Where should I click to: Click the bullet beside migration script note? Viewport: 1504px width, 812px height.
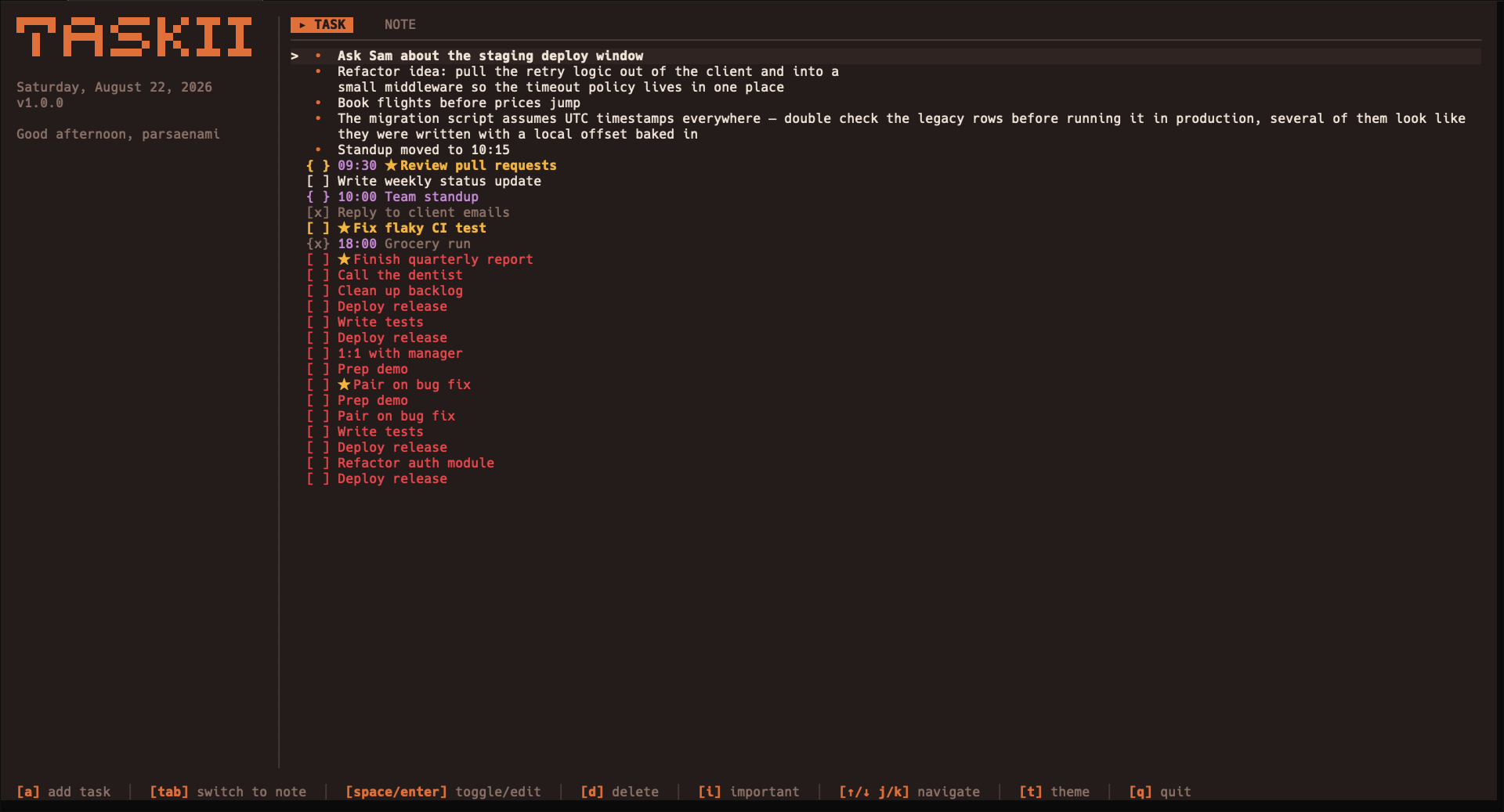[x=318, y=118]
